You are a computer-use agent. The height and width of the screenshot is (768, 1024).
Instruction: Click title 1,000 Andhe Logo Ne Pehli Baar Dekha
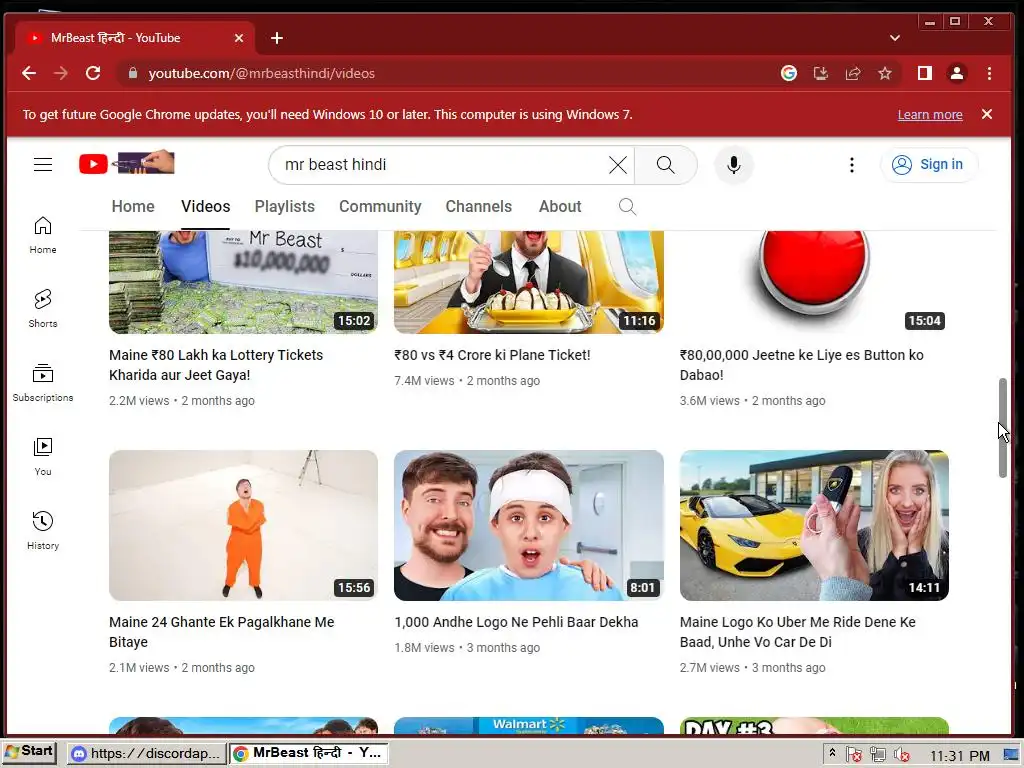click(x=516, y=622)
